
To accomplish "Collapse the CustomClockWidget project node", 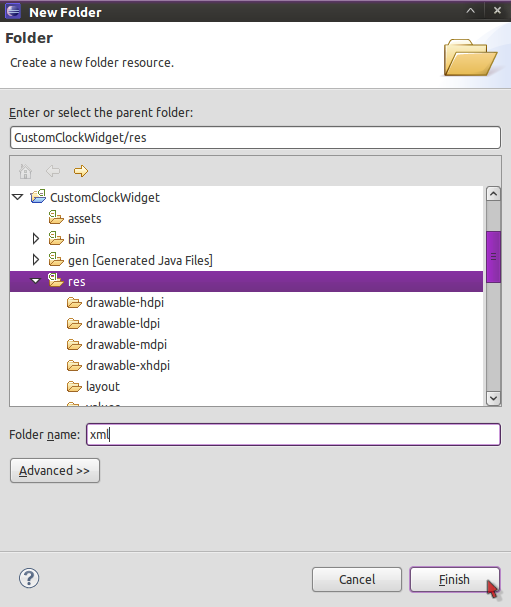I will (x=18, y=197).
